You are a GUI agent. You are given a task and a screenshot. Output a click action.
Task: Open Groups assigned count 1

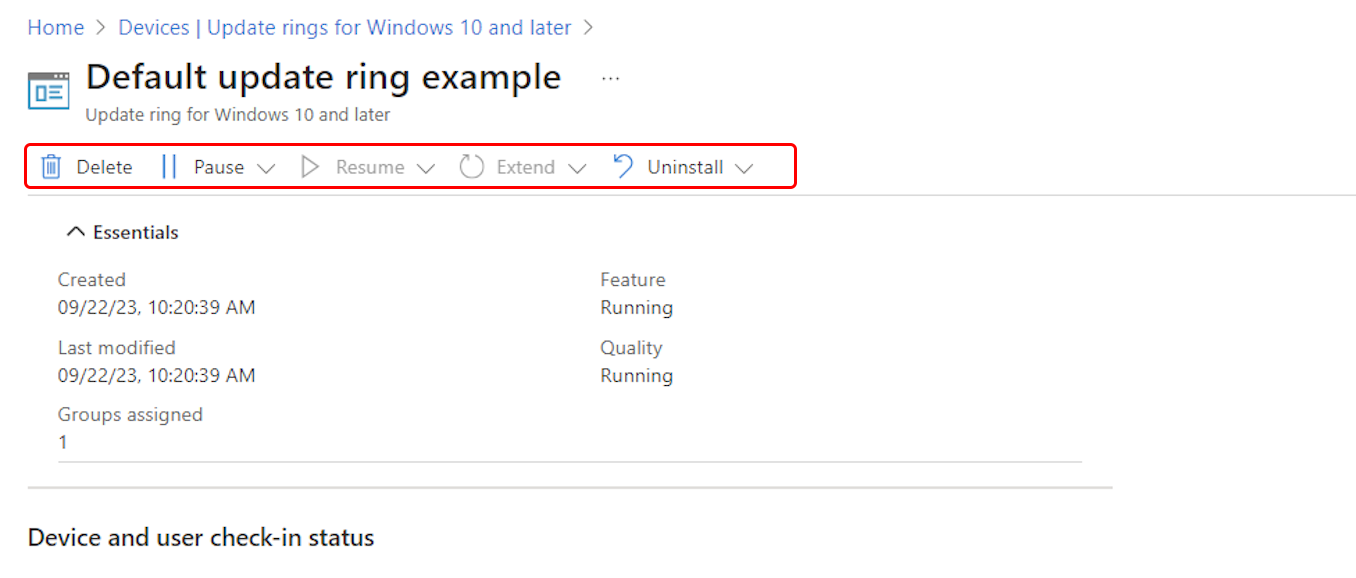coord(63,442)
